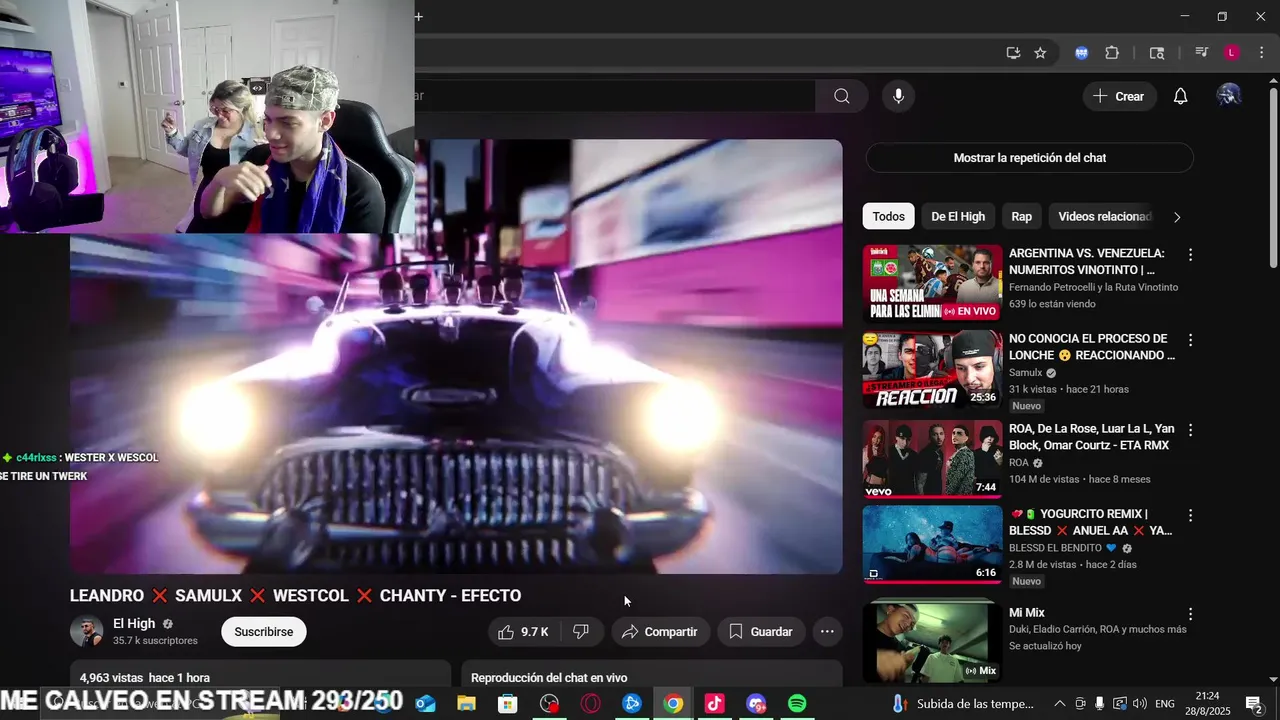Share the video via Compartir
1280x720 pixels.
coord(660,632)
